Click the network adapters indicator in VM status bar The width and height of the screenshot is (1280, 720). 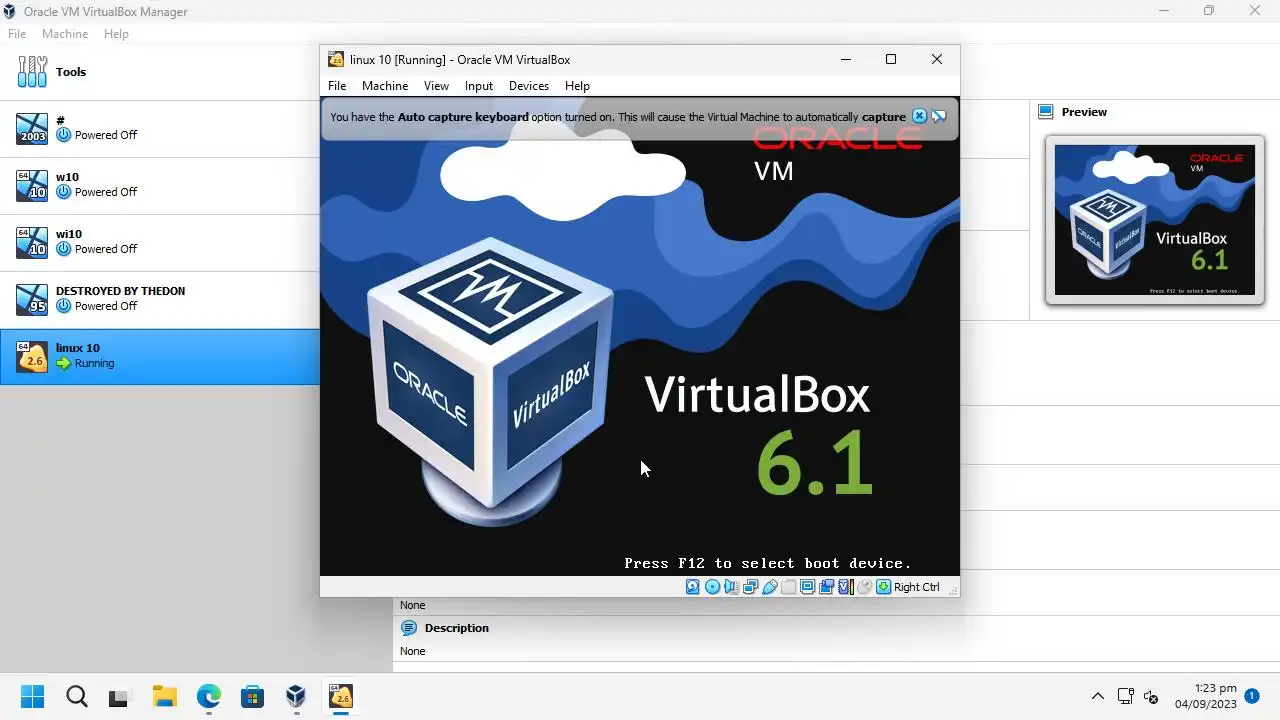tap(750, 587)
